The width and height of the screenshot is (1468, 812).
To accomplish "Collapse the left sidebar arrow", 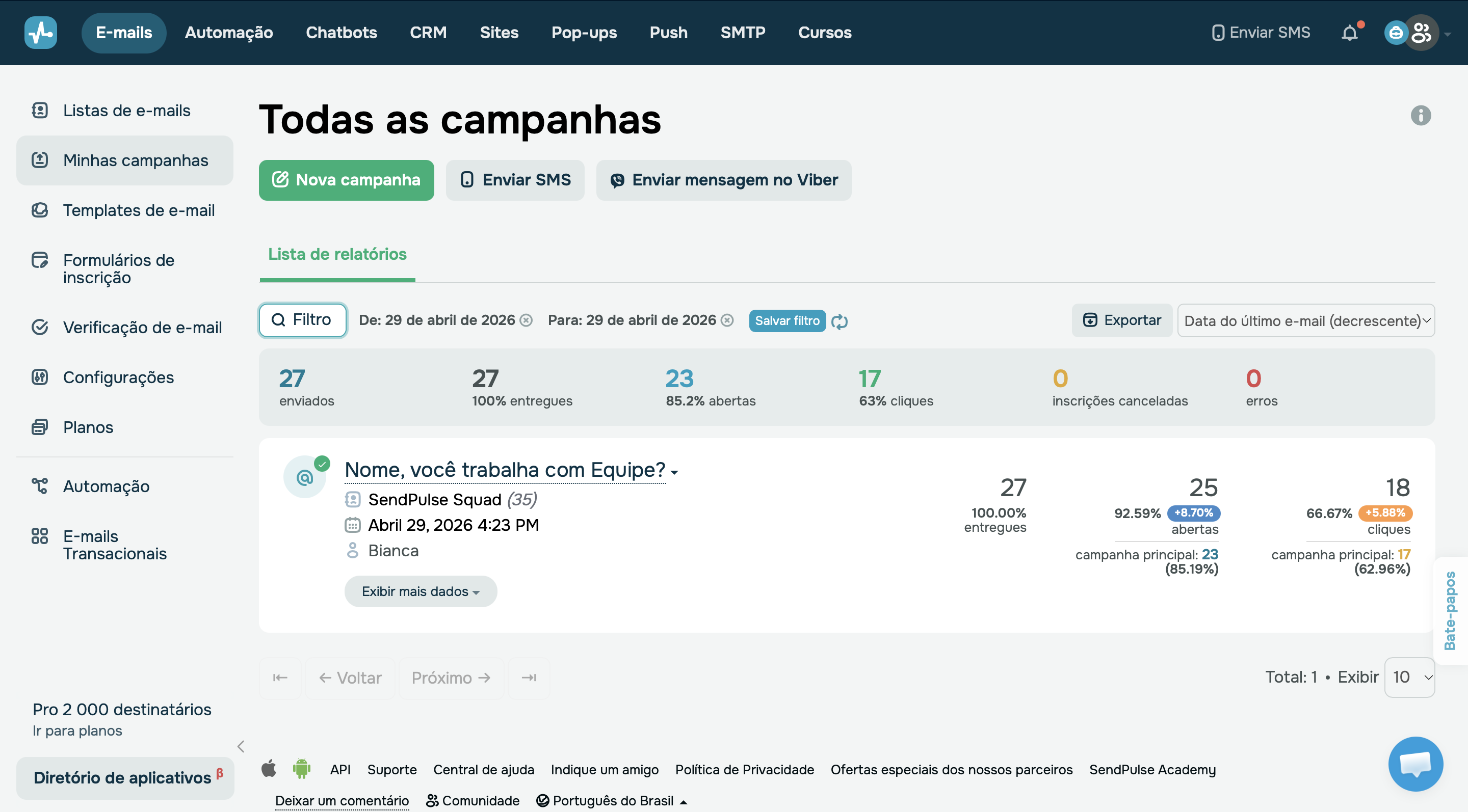I will (x=241, y=746).
